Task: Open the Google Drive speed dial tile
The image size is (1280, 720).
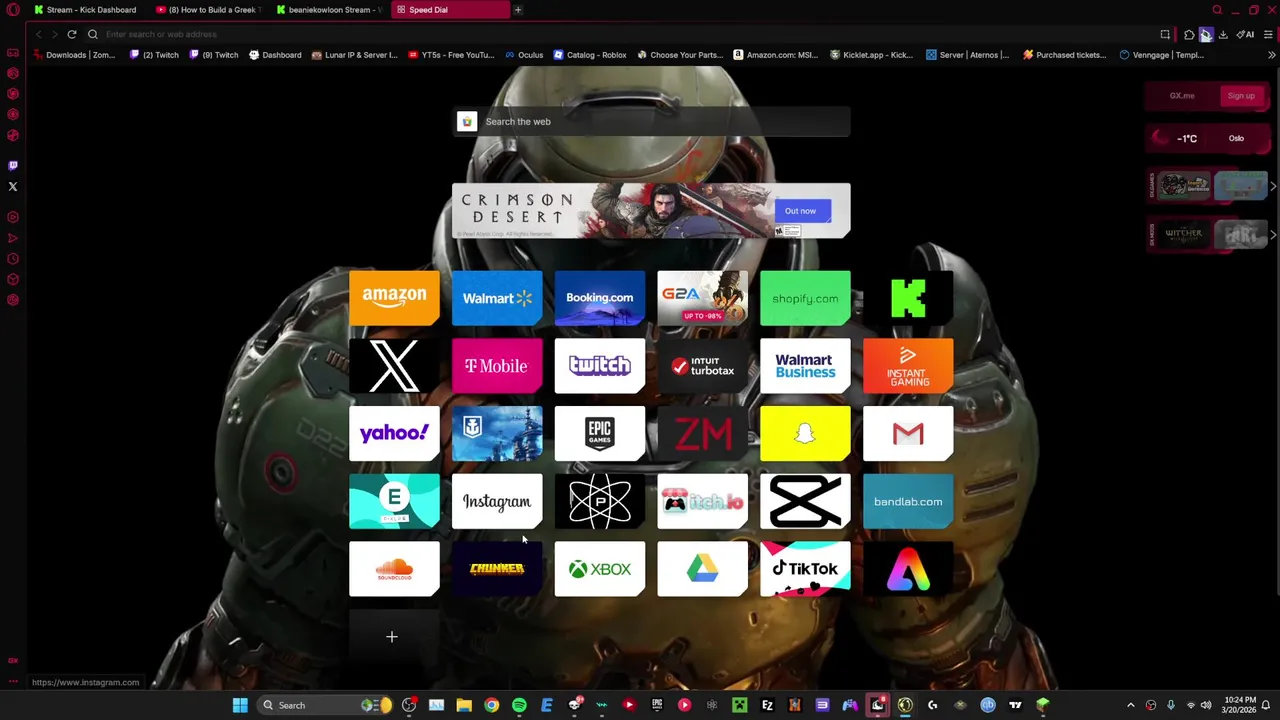Action: click(x=702, y=569)
